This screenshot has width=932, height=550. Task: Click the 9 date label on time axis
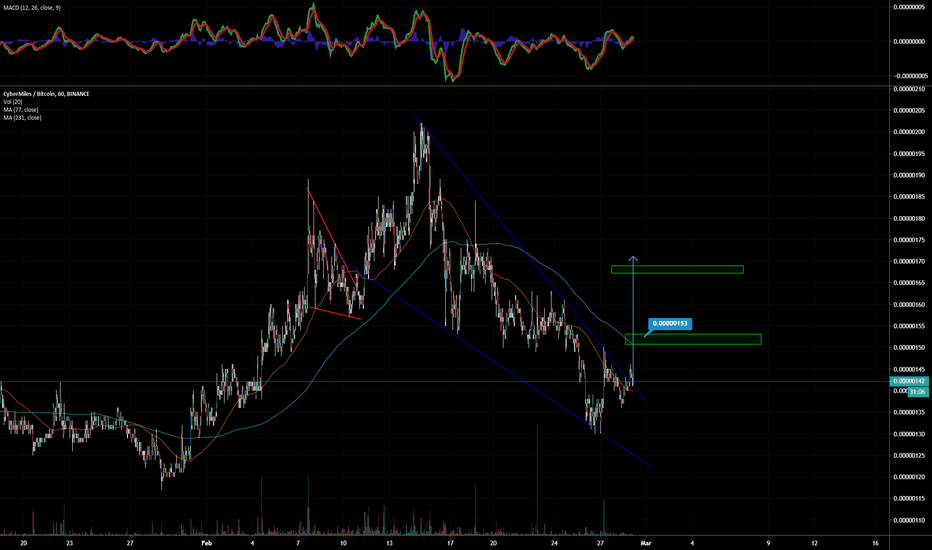(x=768, y=543)
